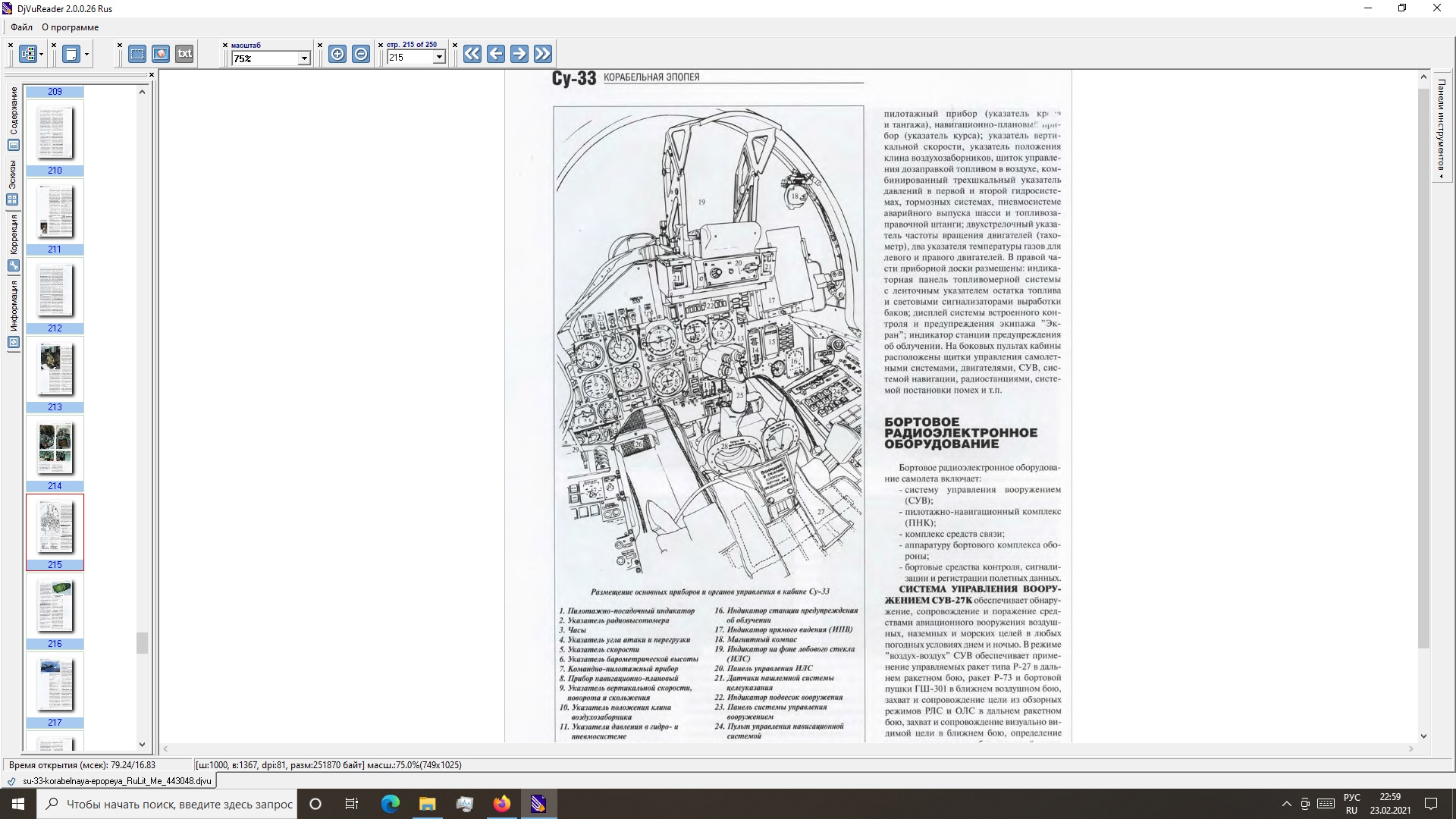Click the 209 page label
This screenshot has height=819, width=1456.
[x=55, y=92]
